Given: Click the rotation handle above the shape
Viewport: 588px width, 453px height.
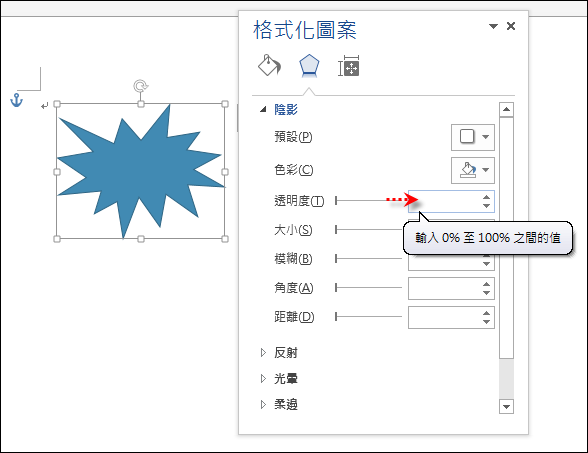Looking at the screenshot, I should [141, 86].
